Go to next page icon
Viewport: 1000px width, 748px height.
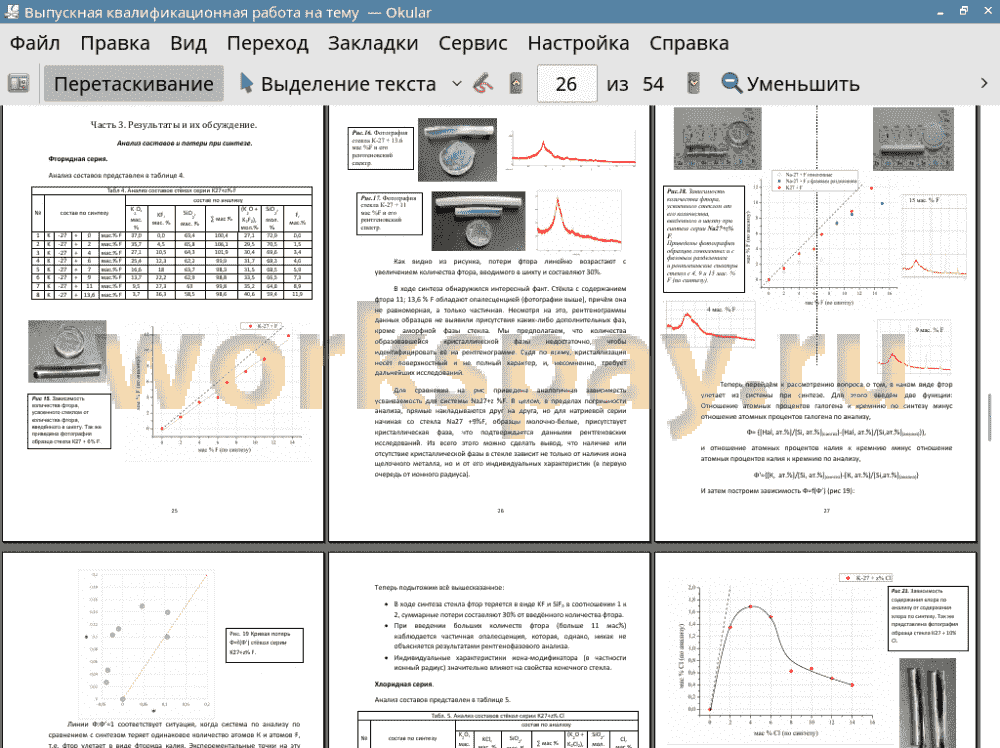tap(694, 84)
